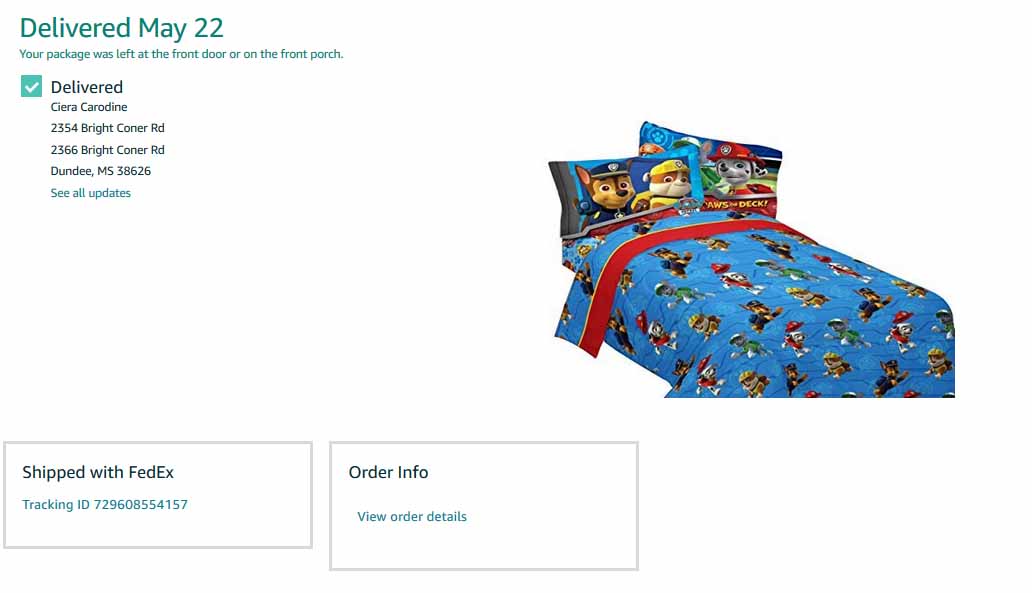Click the Shipped with FedEx heading

tap(98, 473)
